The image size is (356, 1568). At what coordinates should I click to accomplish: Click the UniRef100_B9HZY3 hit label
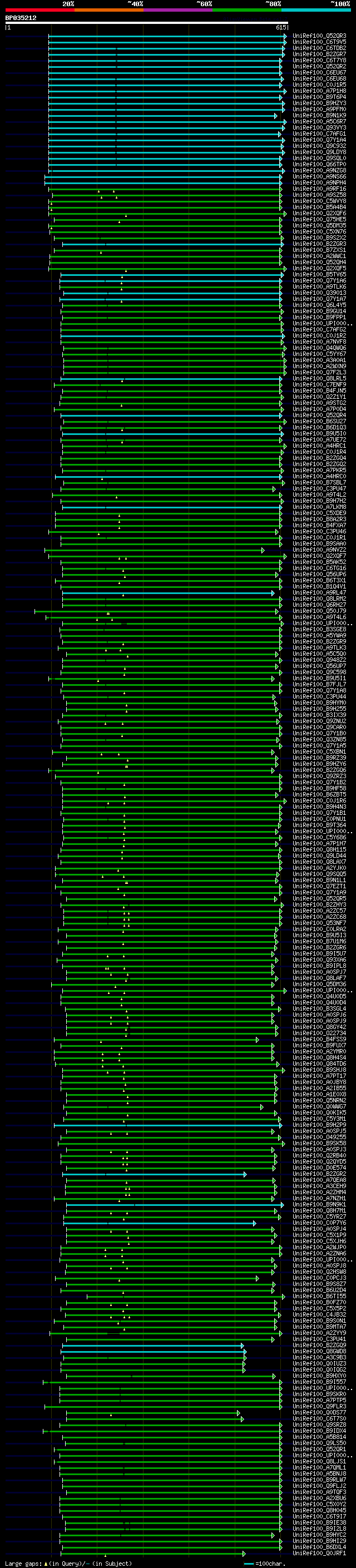[x=319, y=103]
